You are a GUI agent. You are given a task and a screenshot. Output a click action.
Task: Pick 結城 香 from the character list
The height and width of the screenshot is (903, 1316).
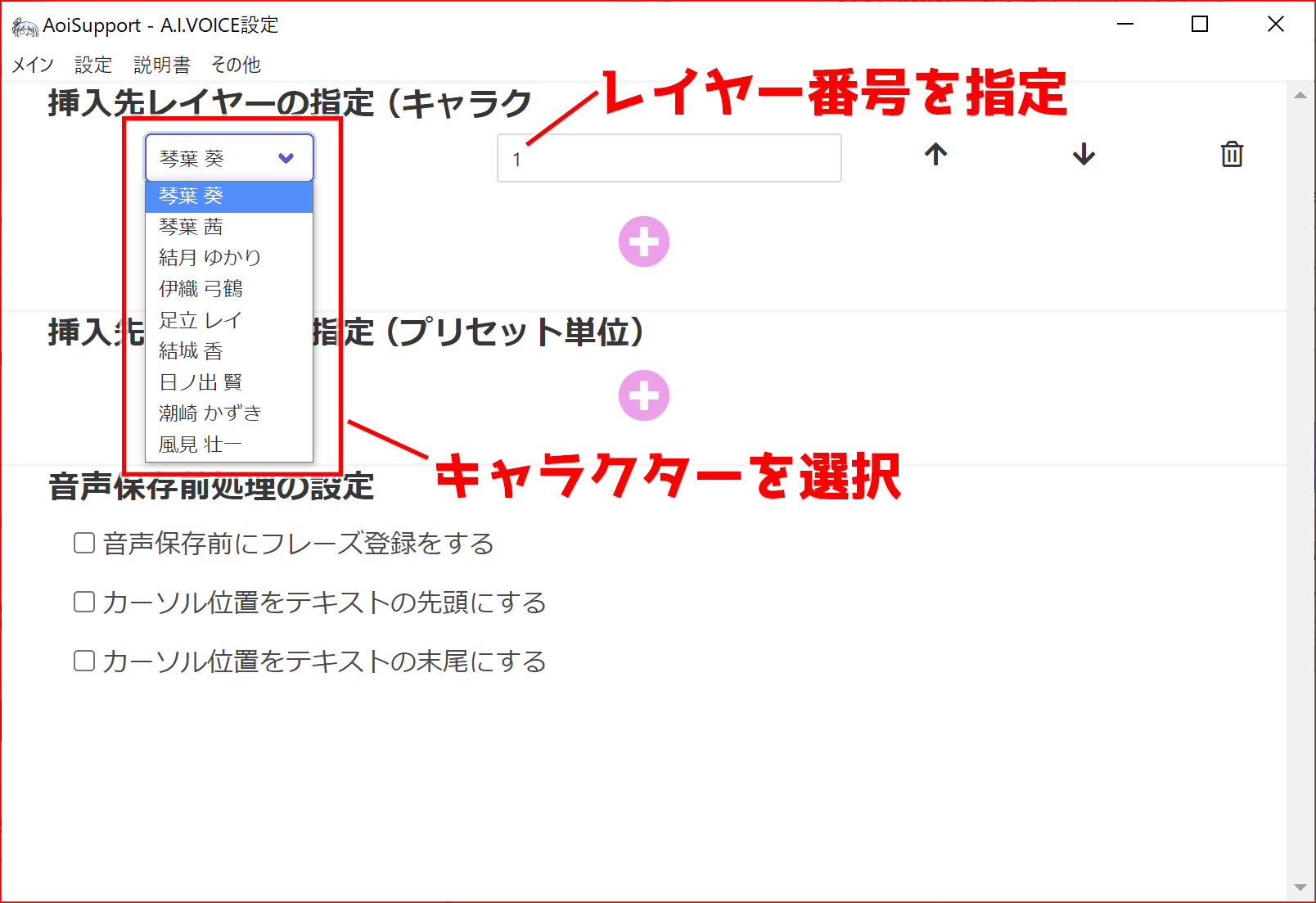(x=229, y=351)
